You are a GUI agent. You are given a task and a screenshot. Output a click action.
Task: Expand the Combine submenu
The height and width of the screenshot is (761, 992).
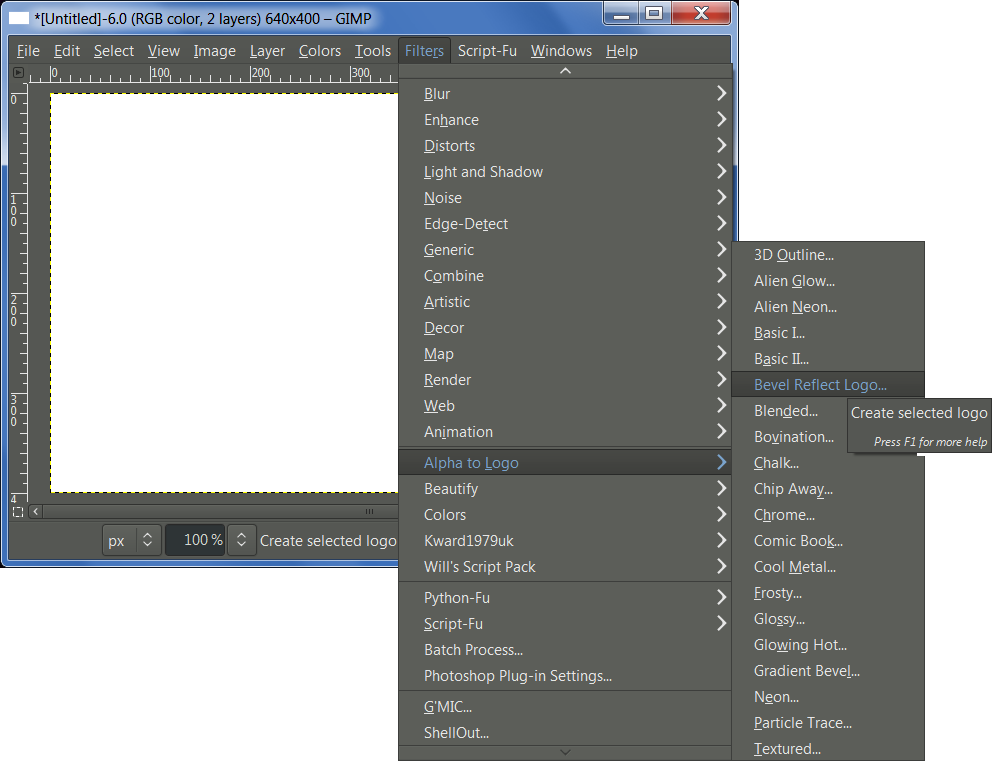[x=565, y=275]
